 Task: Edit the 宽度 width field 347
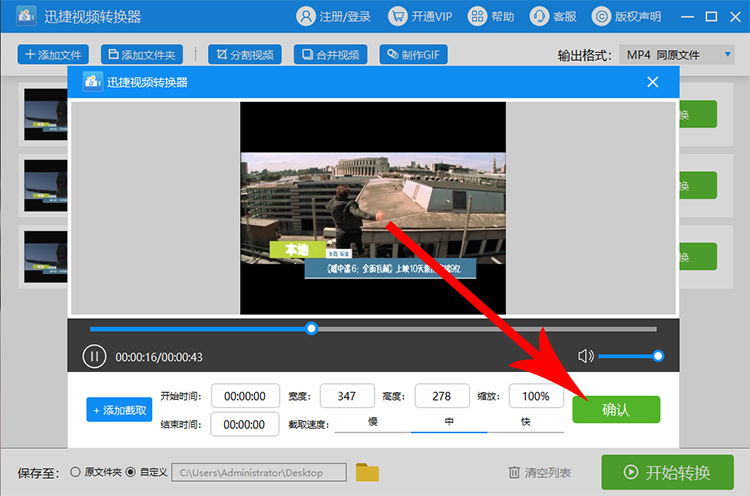tap(347, 396)
